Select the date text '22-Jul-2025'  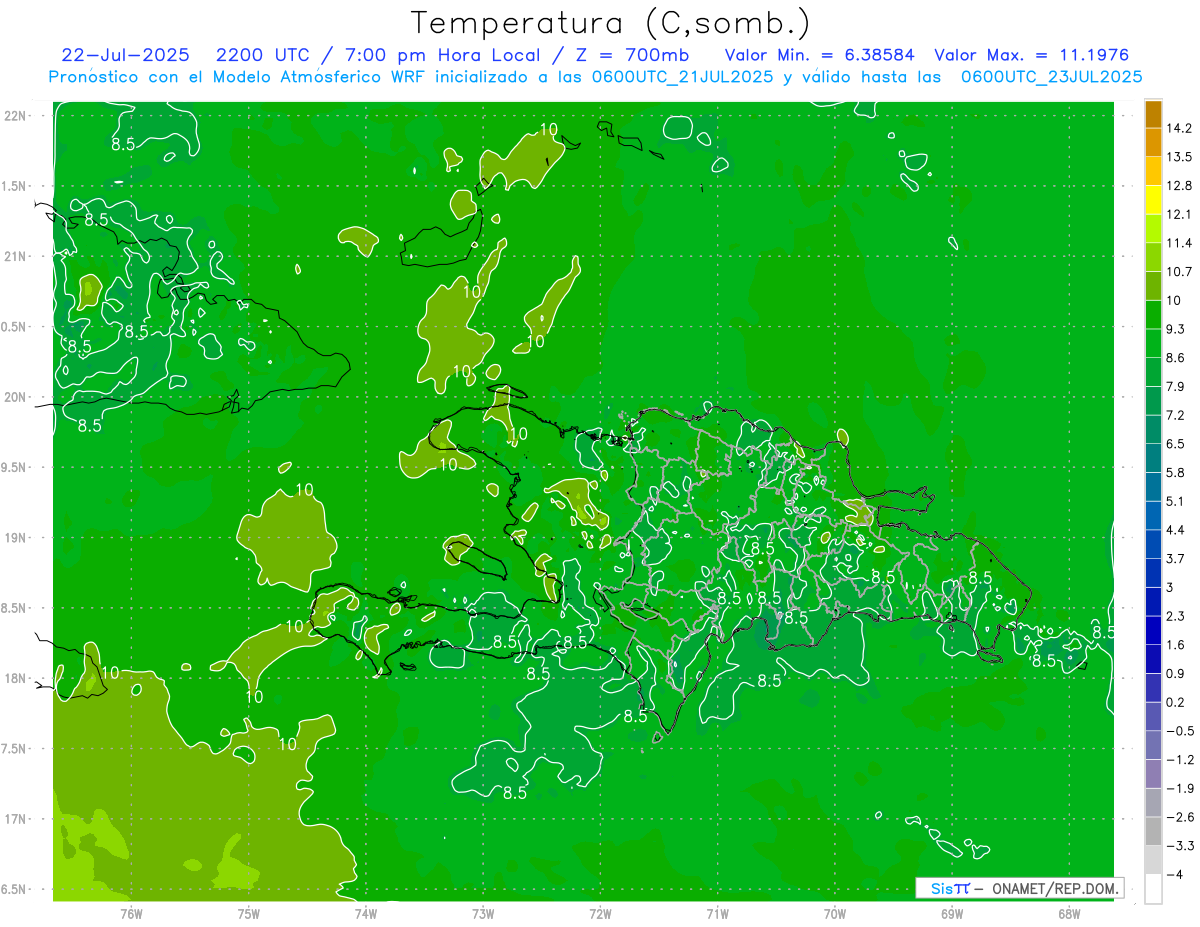tap(125, 55)
